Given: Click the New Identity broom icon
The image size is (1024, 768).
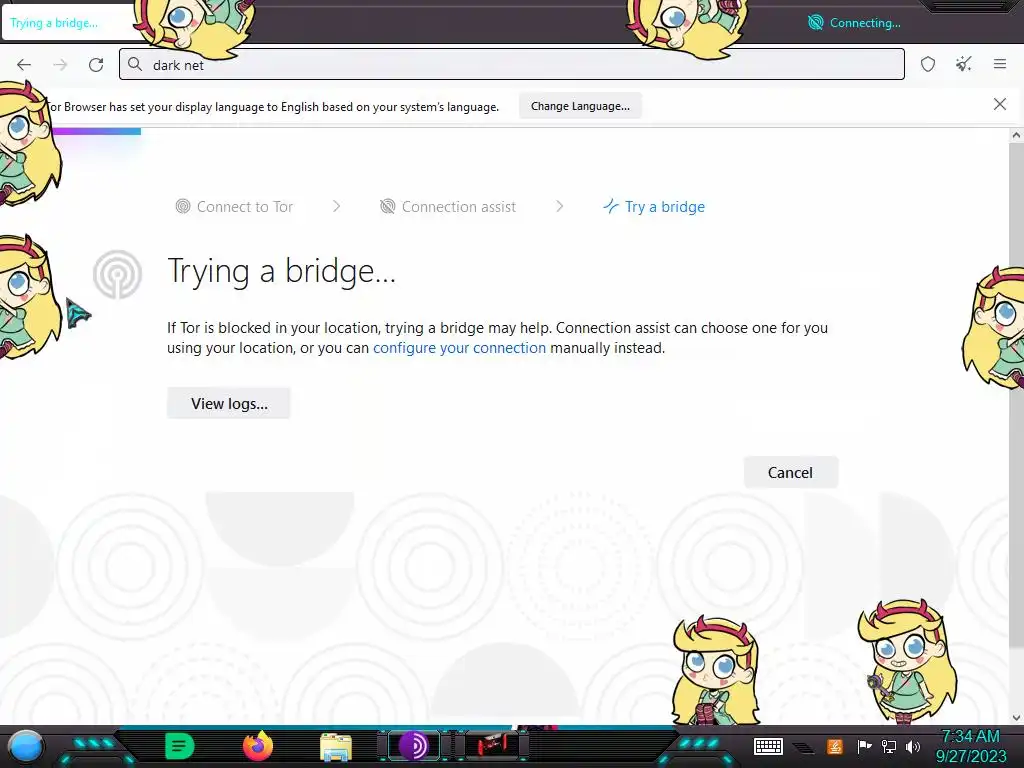Looking at the screenshot, I should 963,64.
